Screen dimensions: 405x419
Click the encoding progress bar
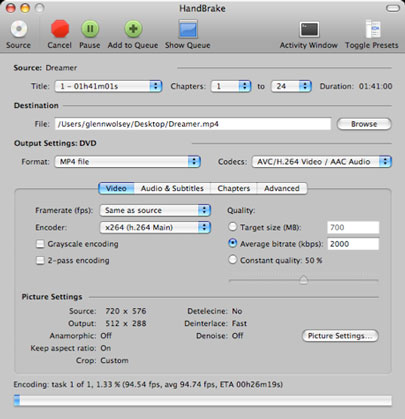click(x=203, y=401)
